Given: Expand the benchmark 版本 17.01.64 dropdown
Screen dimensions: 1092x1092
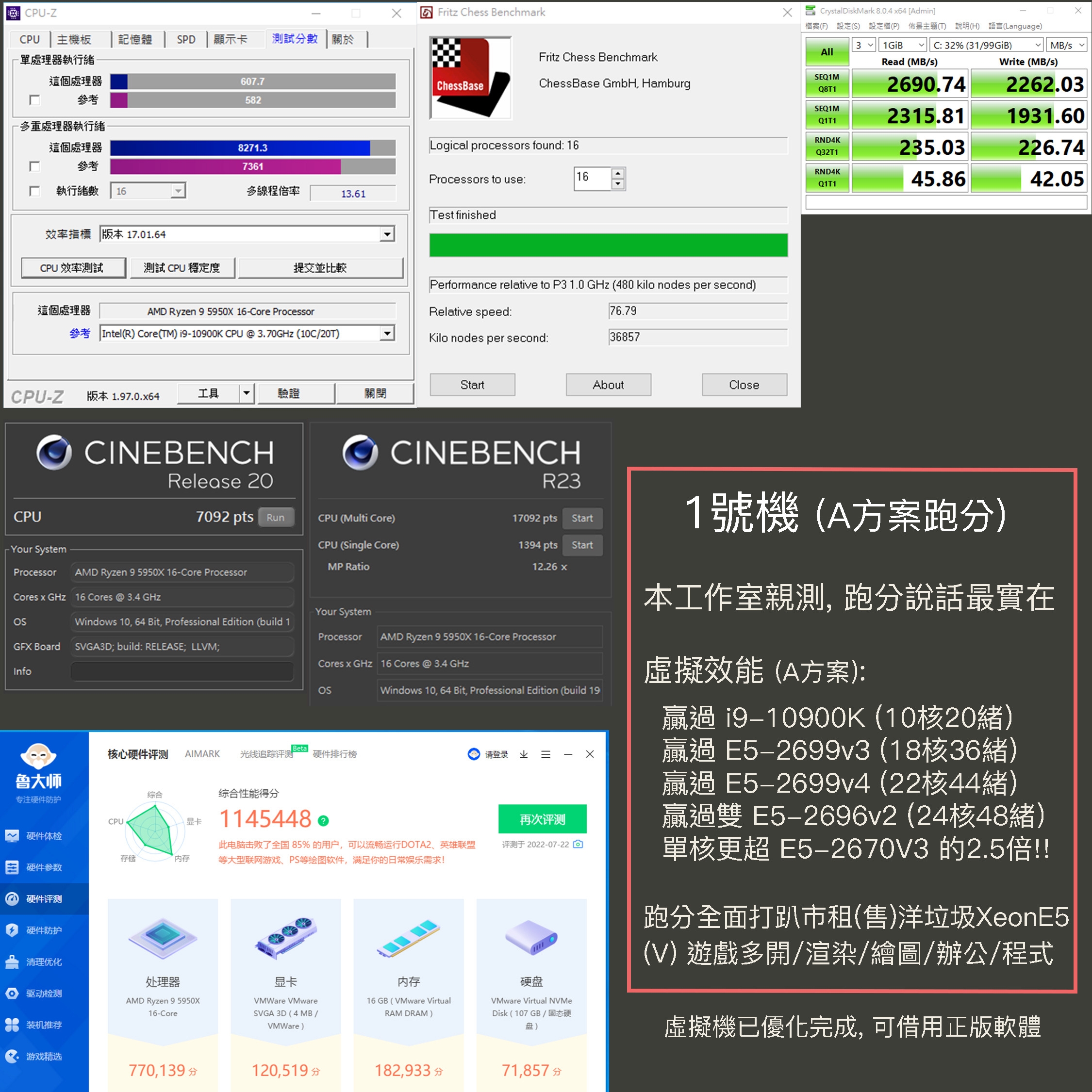Looking at the screenshot, I should click(387, 234).
